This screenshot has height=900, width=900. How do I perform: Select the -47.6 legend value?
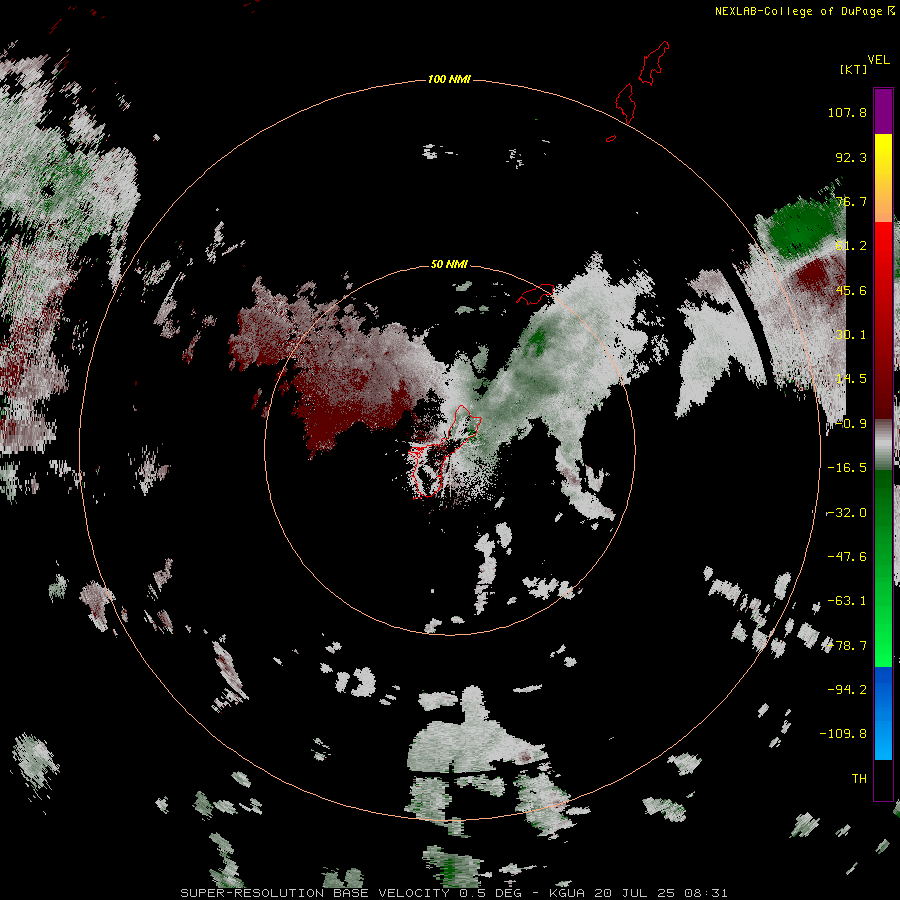[x=847, y=557]
